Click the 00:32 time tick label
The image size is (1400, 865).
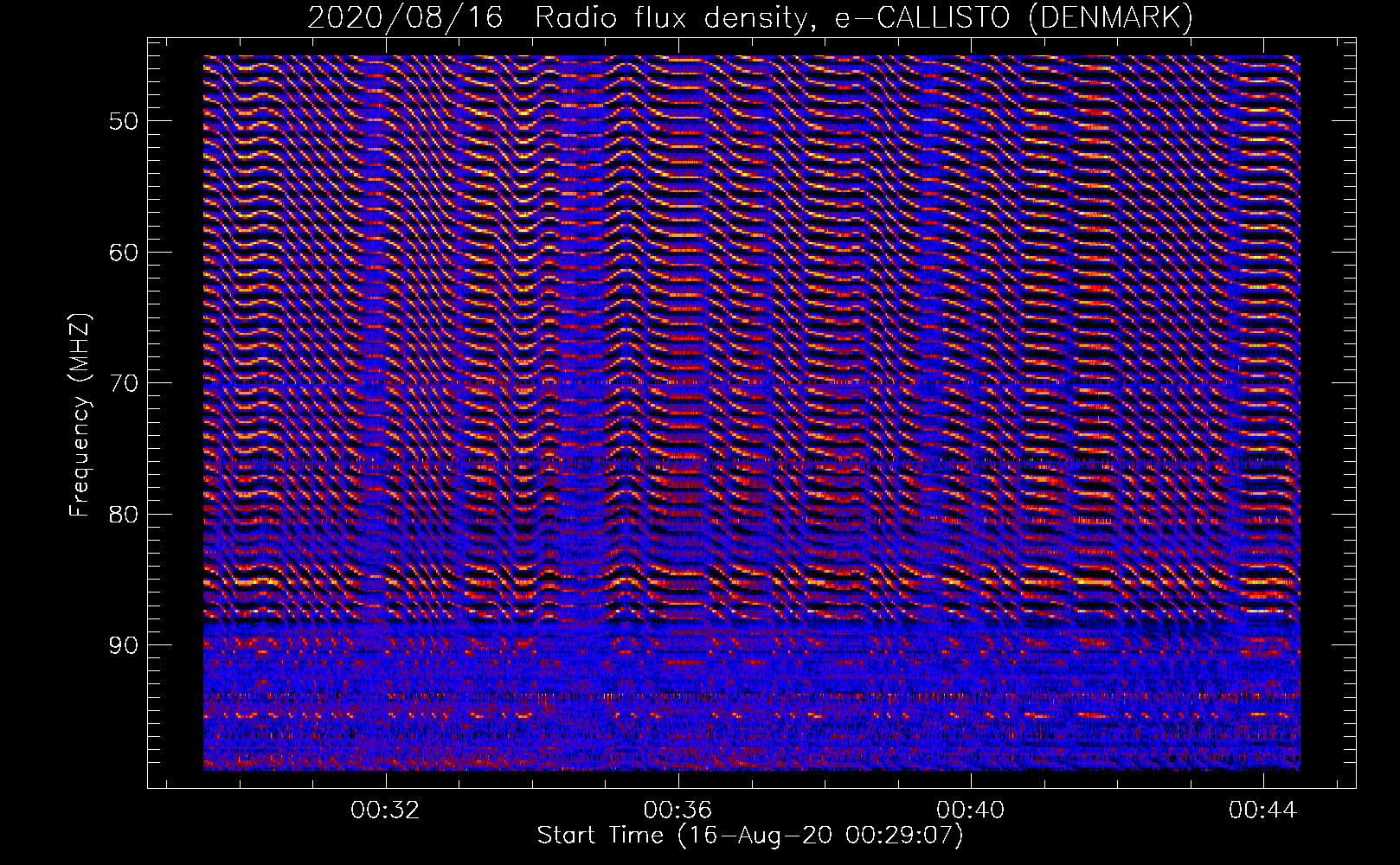tap(385, 811)
